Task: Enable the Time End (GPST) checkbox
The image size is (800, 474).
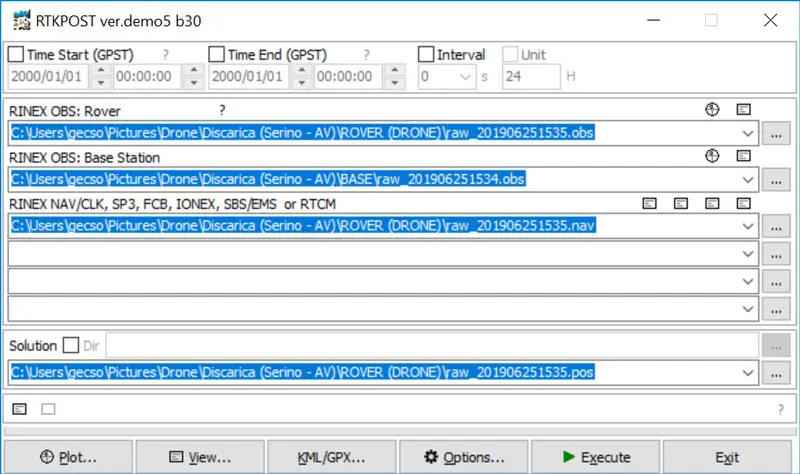Action: point(216,54)
